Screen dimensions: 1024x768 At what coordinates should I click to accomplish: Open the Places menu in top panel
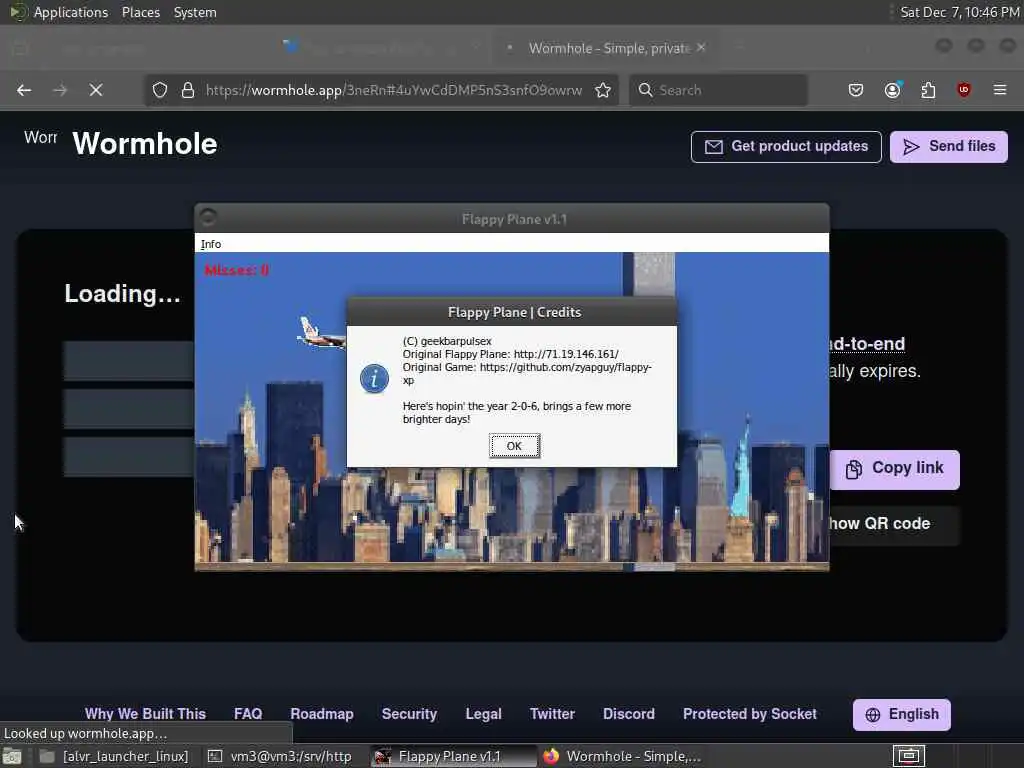point(141,12)
